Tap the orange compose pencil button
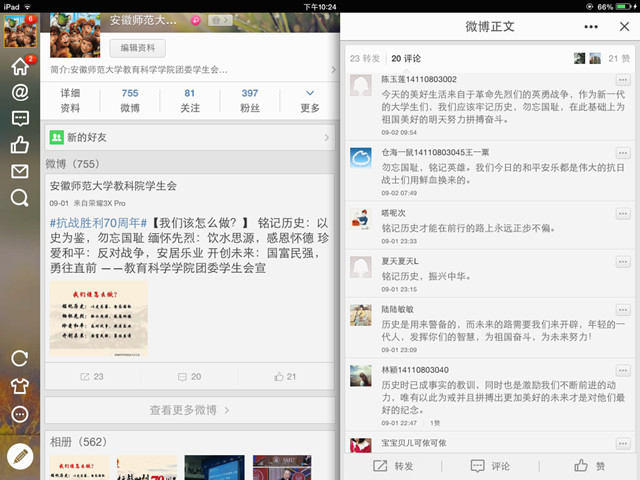This screenshot has width=640, height=480. click(x=19, y=455)
